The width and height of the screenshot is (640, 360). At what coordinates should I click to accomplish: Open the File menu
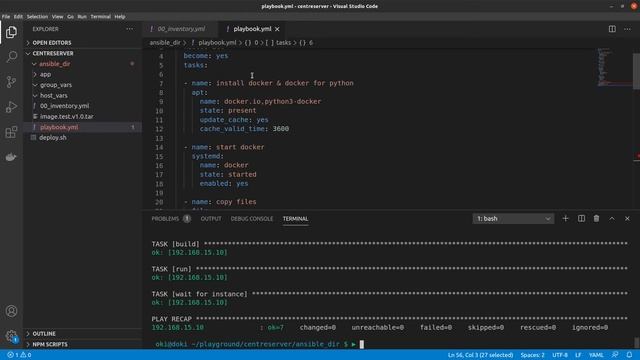click(x=6, y=17)
